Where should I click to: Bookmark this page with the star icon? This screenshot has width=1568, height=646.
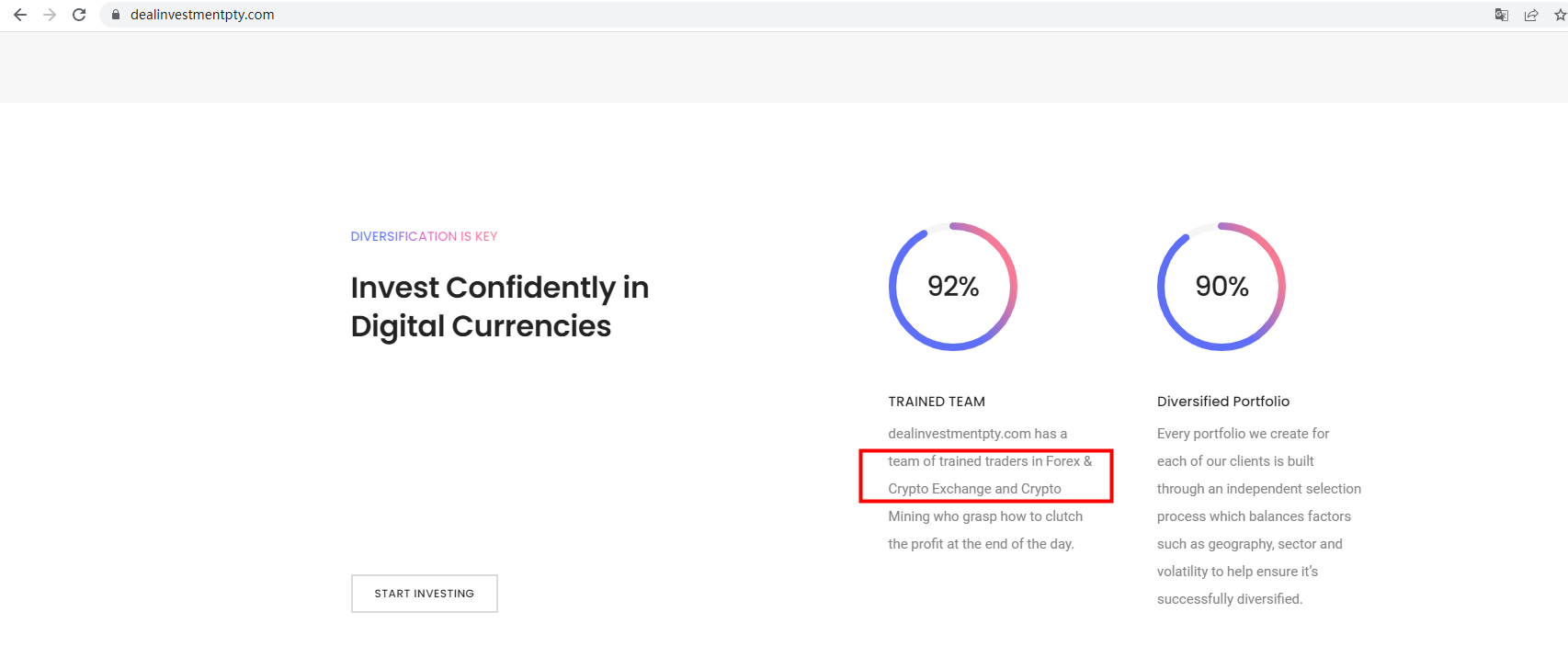tap(1560, 15)
